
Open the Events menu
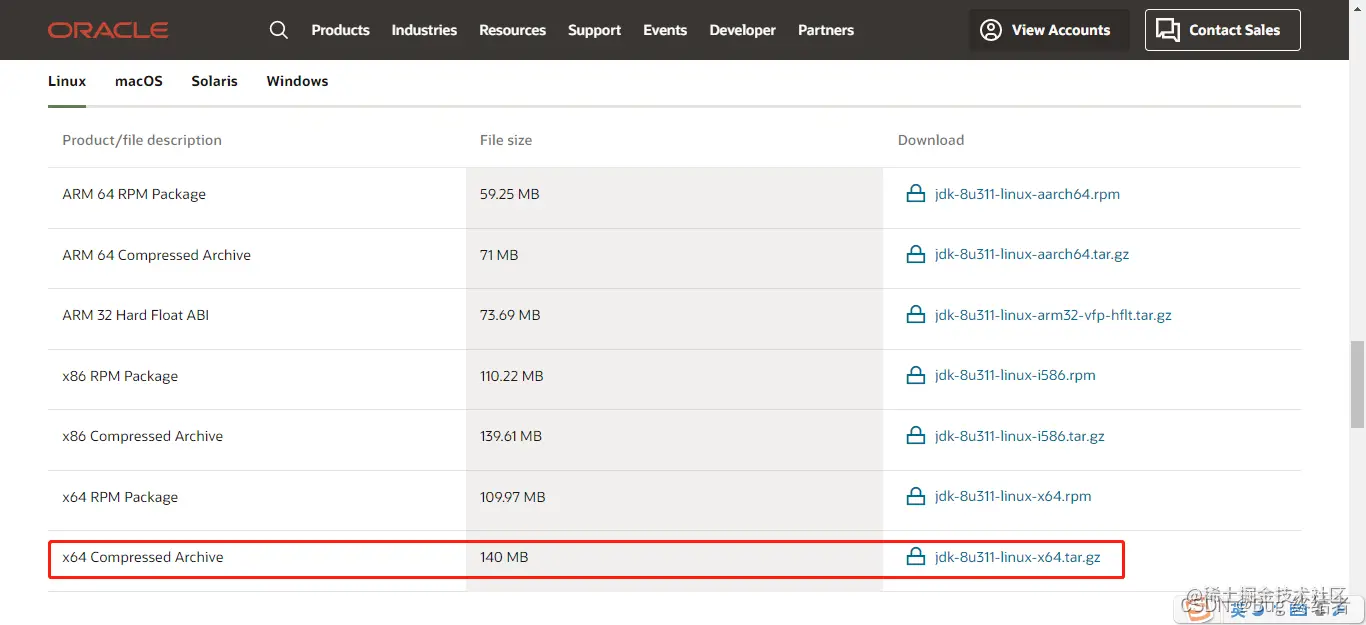point(665,30)
